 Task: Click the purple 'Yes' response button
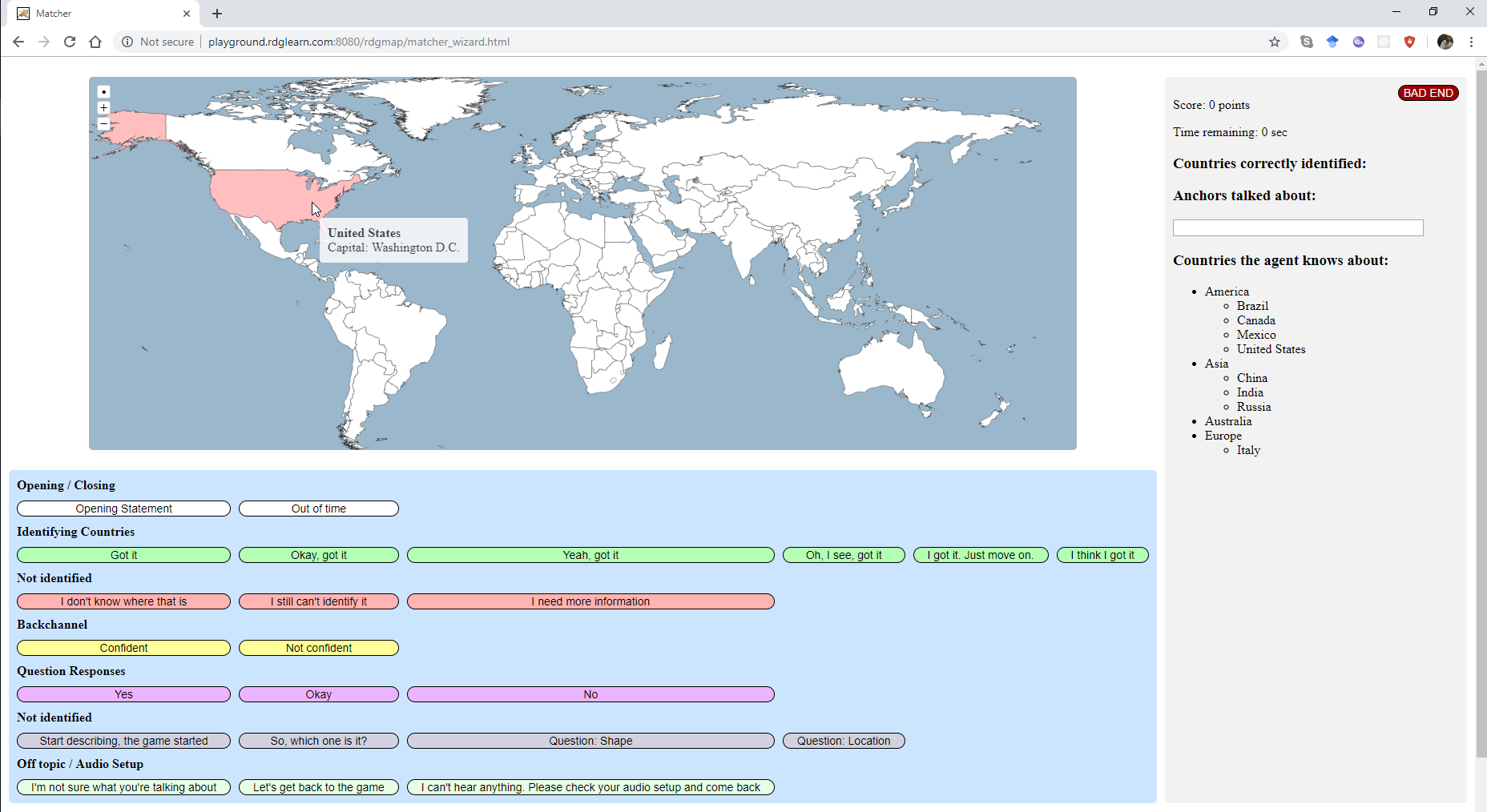pyautogui.click(x=123, y=694)
